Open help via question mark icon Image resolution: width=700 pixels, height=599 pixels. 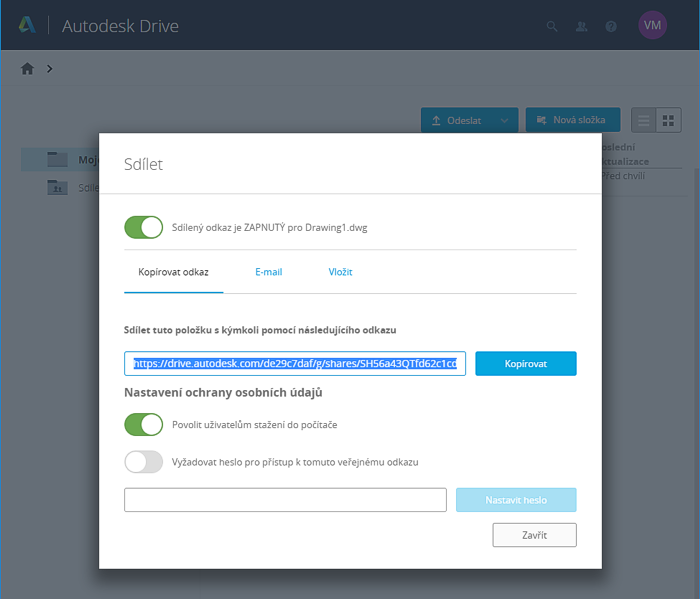click(x=611, y=26)
